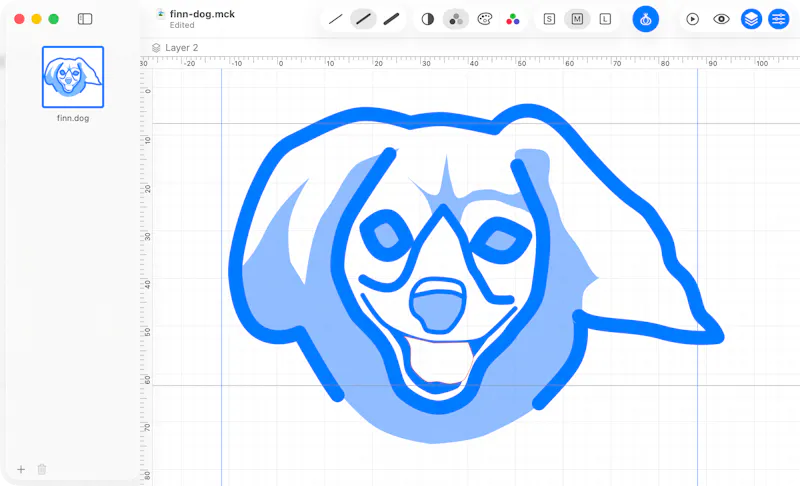The height and width of the screenshot is (486, 800).
Task: Select the thin line weight tool
Action: coord(335,19)
